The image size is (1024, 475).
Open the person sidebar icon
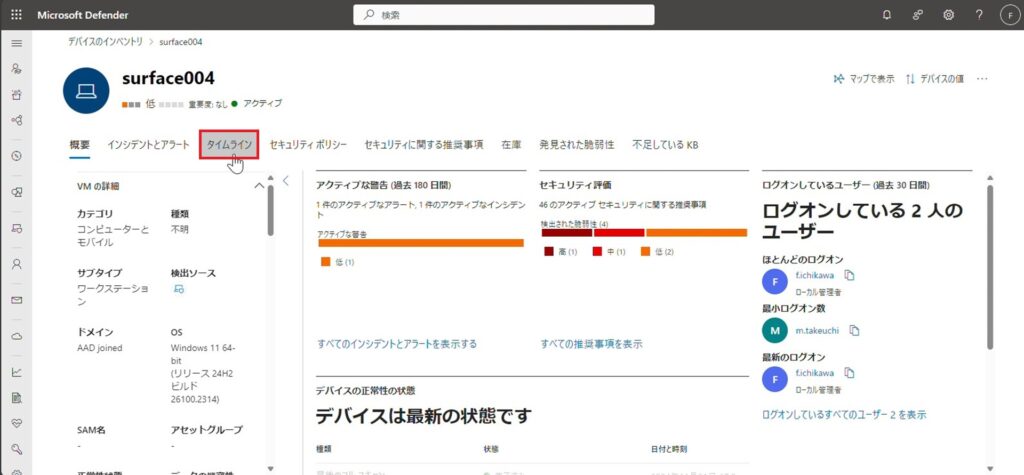[17, 264]
